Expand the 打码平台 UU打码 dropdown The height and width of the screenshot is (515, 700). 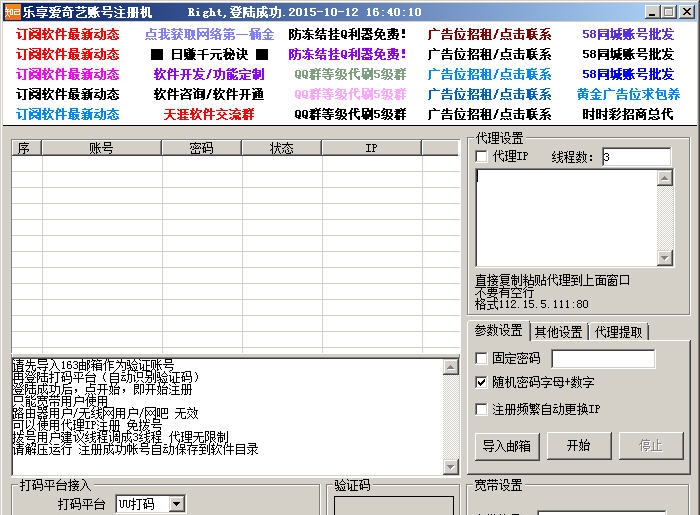coord(176,504)
